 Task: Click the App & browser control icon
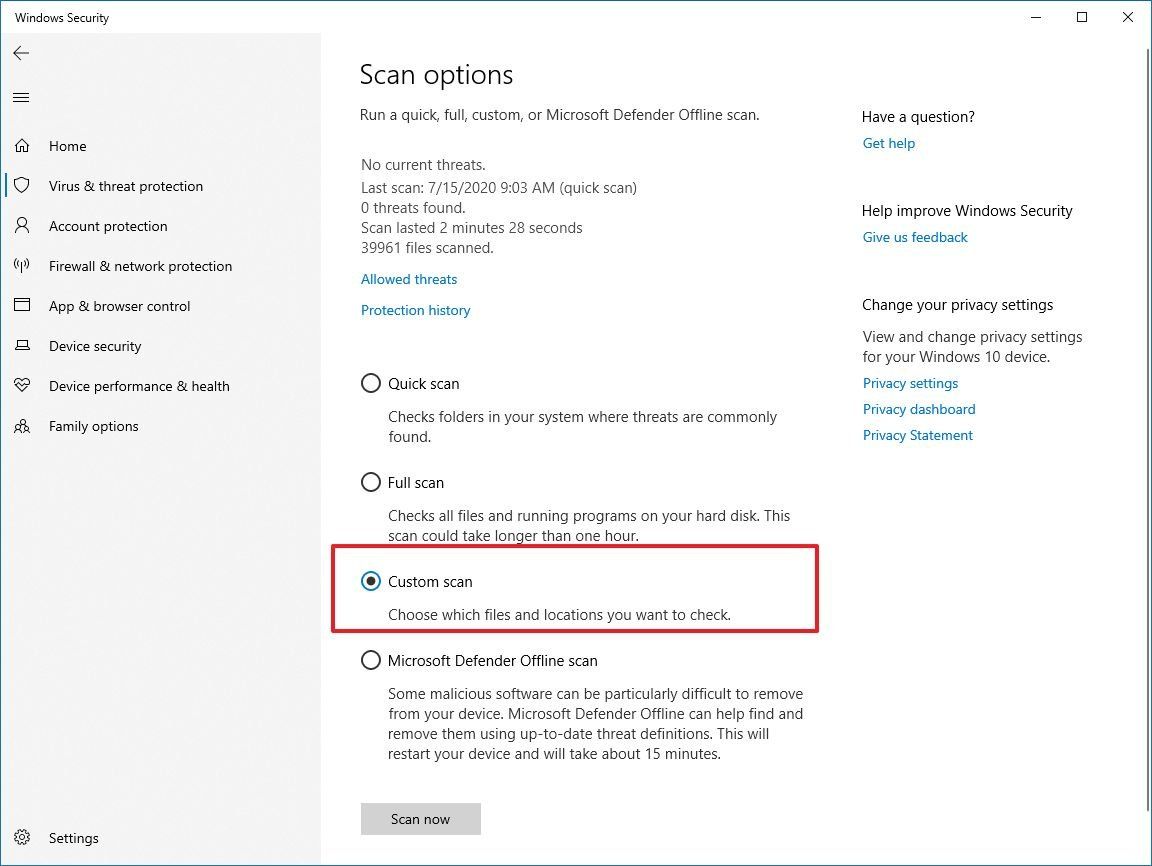pyautogui.click(x=22, y=306)
